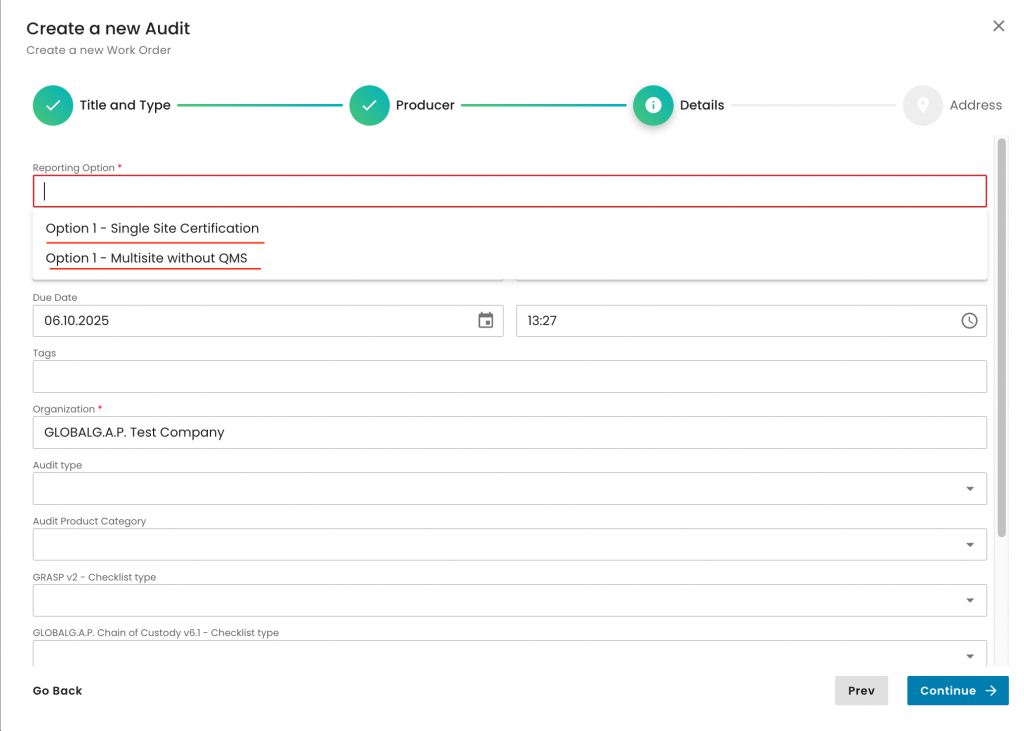The image size is (1024, 731).
Task: Click the Title and Type checkmark step icon
Action: [x=53, y=105]
